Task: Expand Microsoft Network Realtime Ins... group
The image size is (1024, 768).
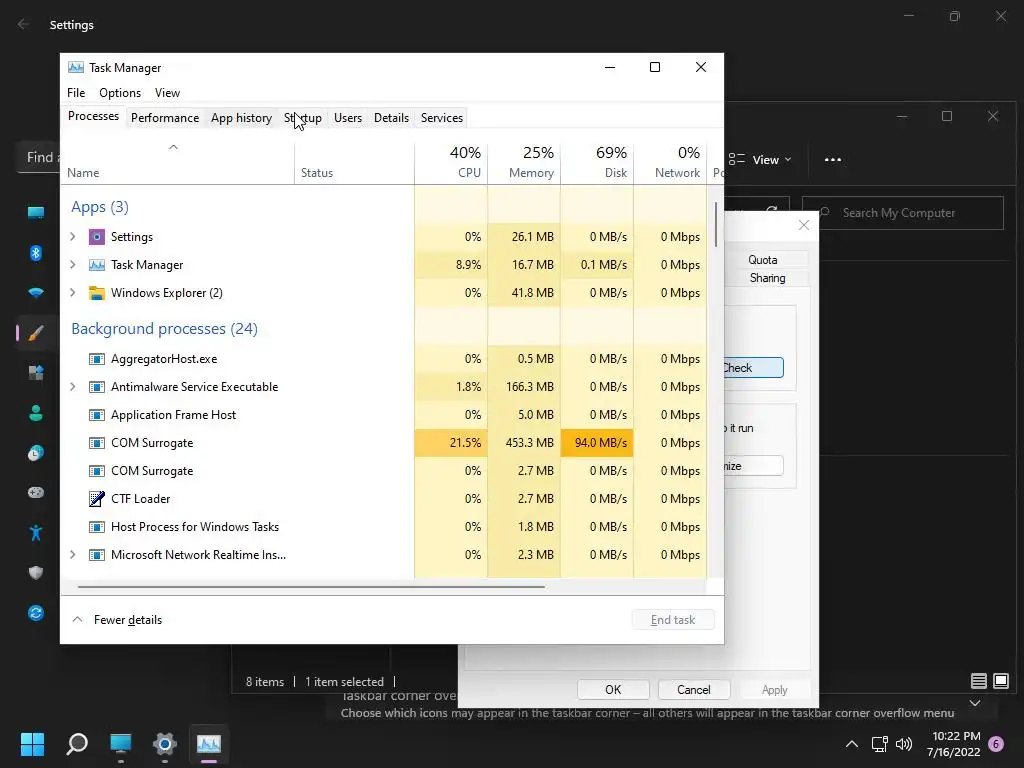Action: 72,555
